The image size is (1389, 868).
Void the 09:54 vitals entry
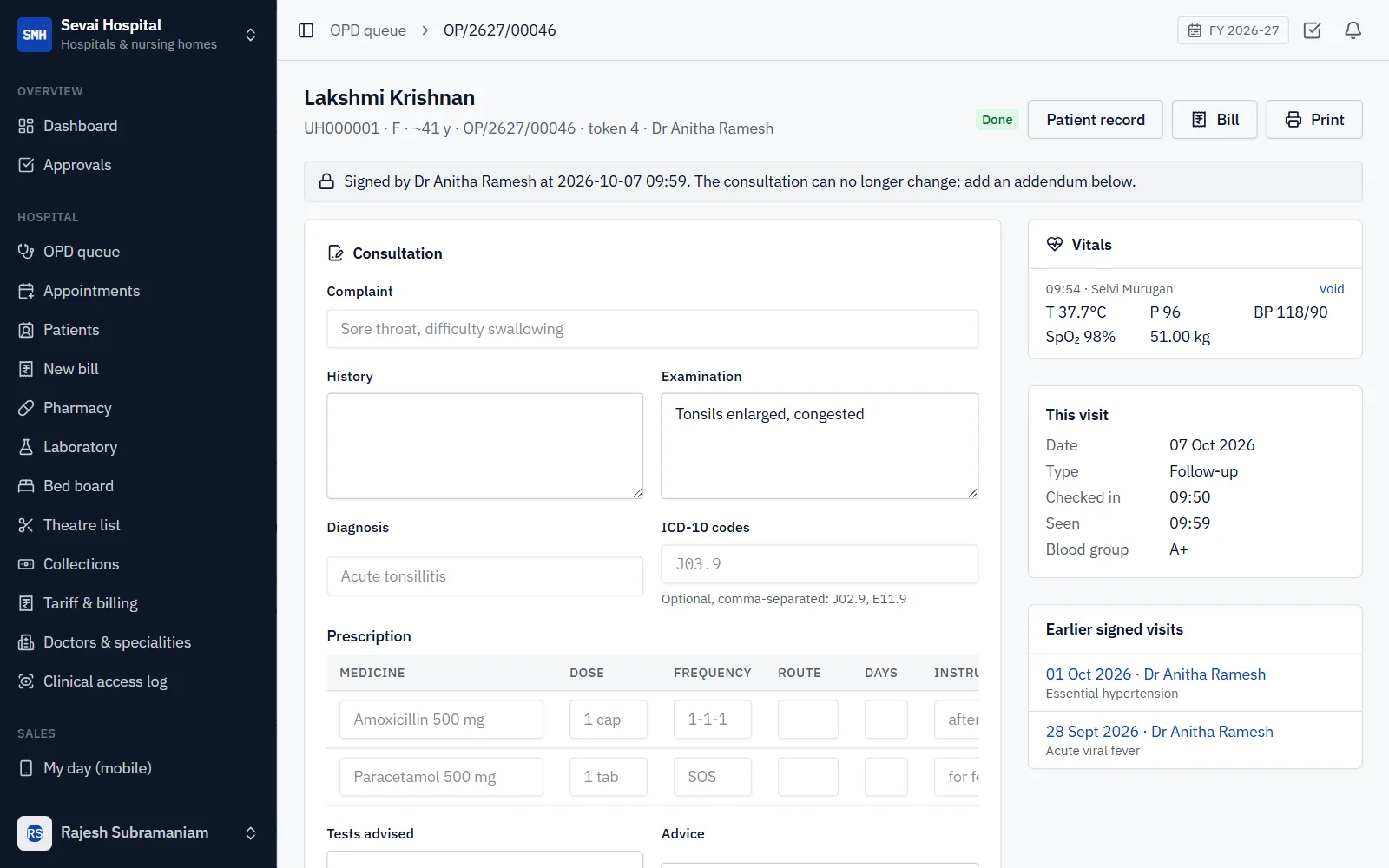(x=1331, y=289)
